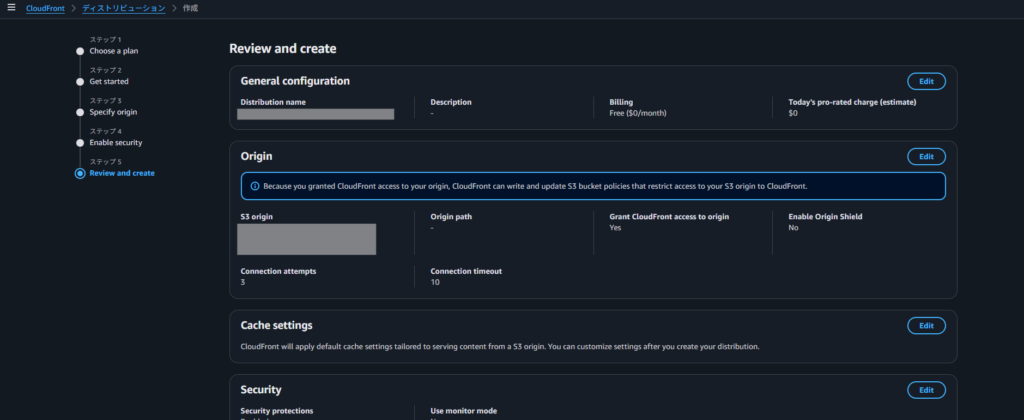
Task: Open the hamburger navigation menu
Action: 11,8
